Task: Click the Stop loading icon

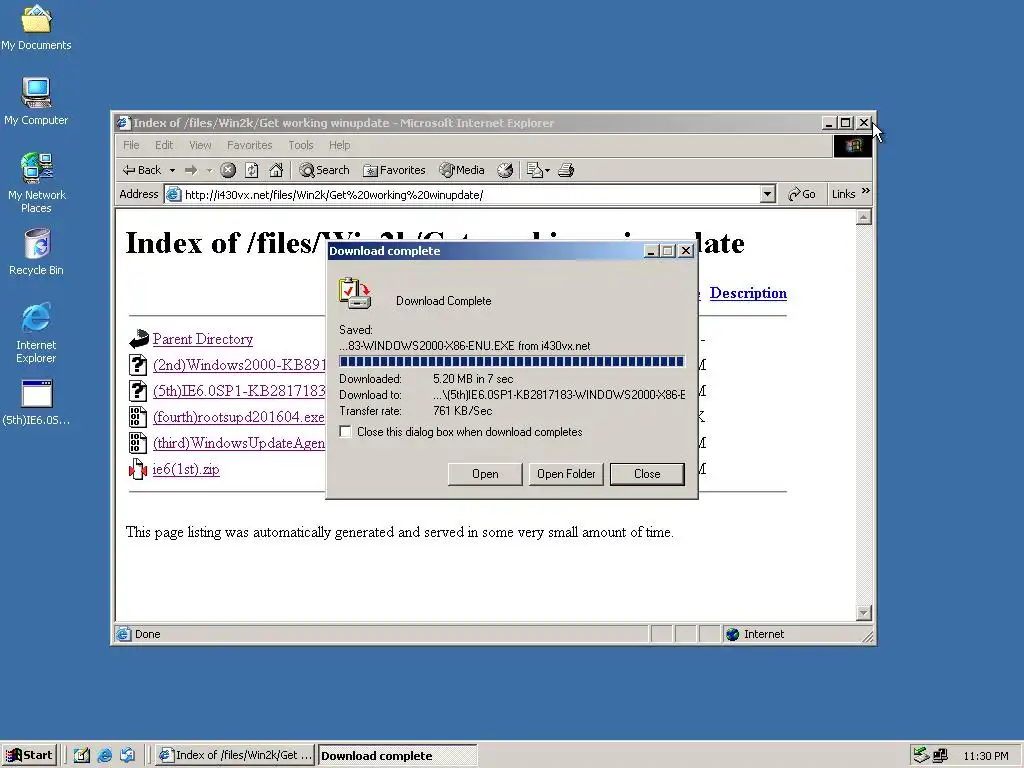Action: pyautogui.click(x=228, y=170)
